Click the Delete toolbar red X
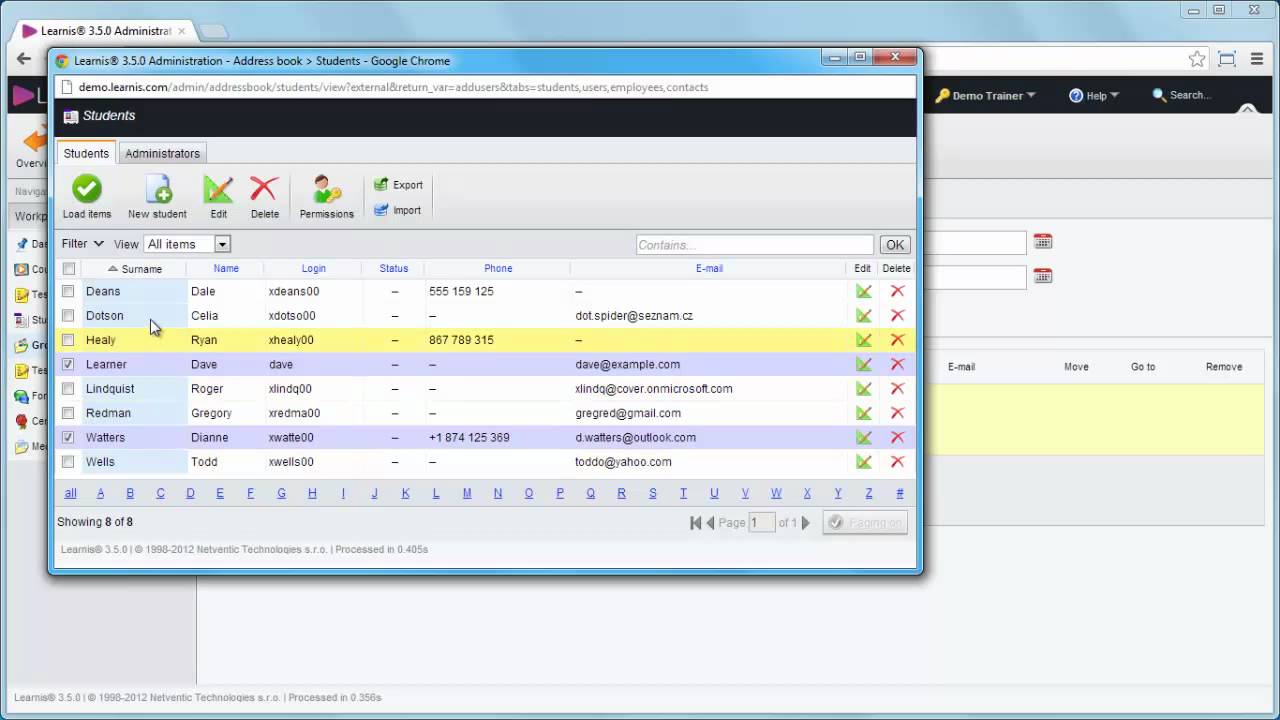1280x720 pixels. click(x=264, y=189)
